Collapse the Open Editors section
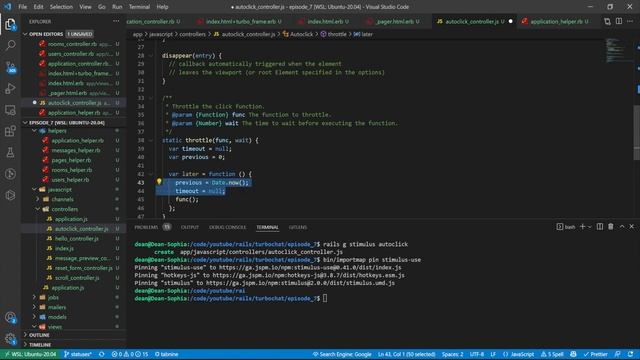The width and height of the screenshot is (640, 360). pos(25,34)
